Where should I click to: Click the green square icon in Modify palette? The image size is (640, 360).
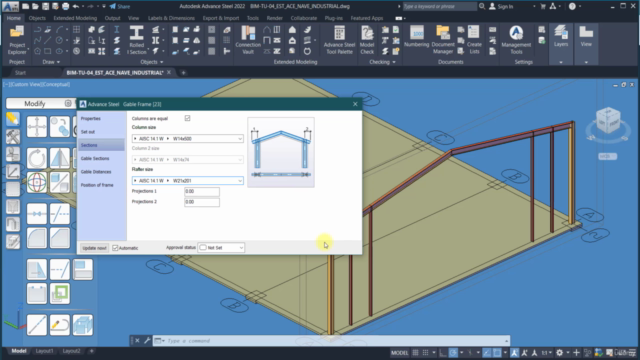pos(60,293)
